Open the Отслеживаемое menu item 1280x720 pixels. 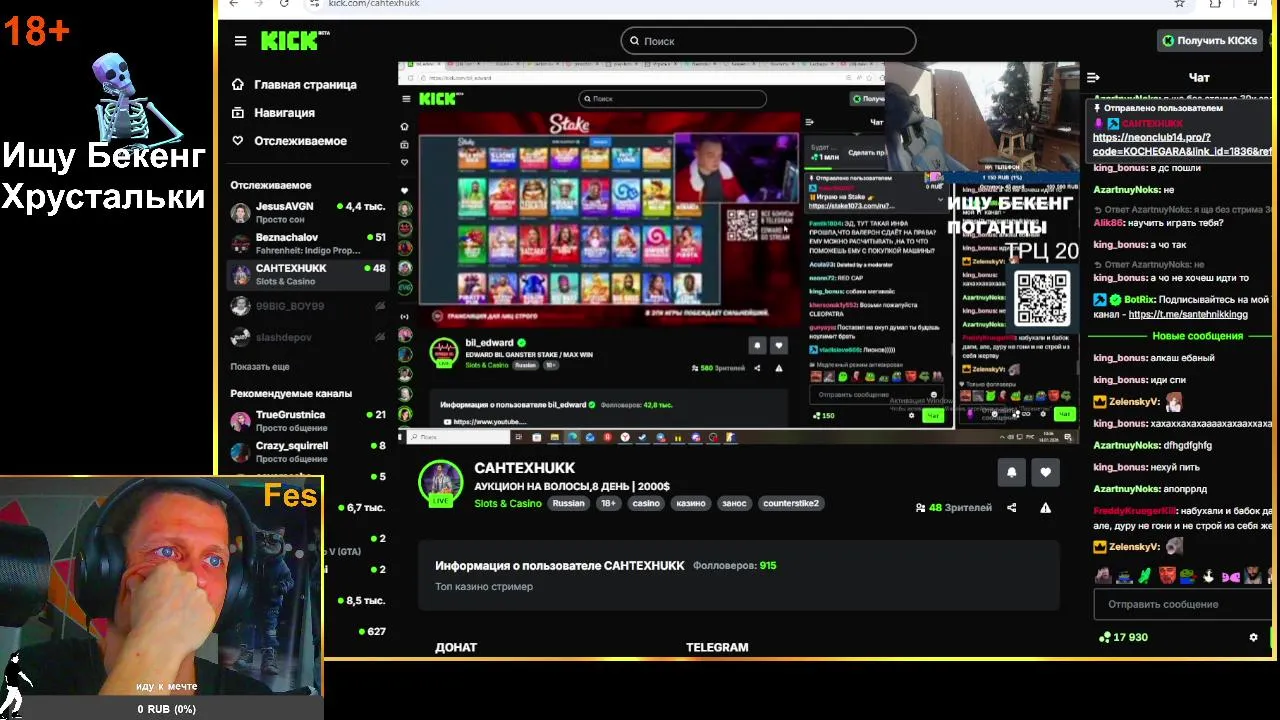coord(300,141)
